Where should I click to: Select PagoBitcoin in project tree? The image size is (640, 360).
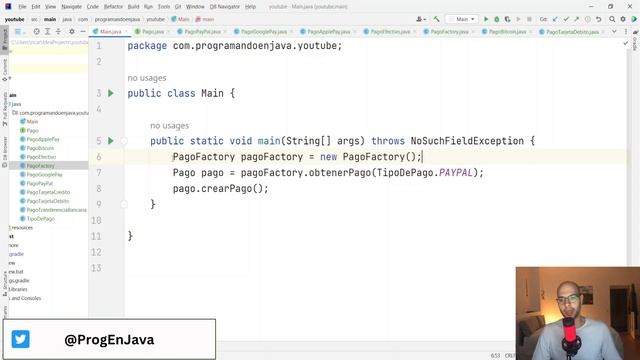click(x=40, y=148)
